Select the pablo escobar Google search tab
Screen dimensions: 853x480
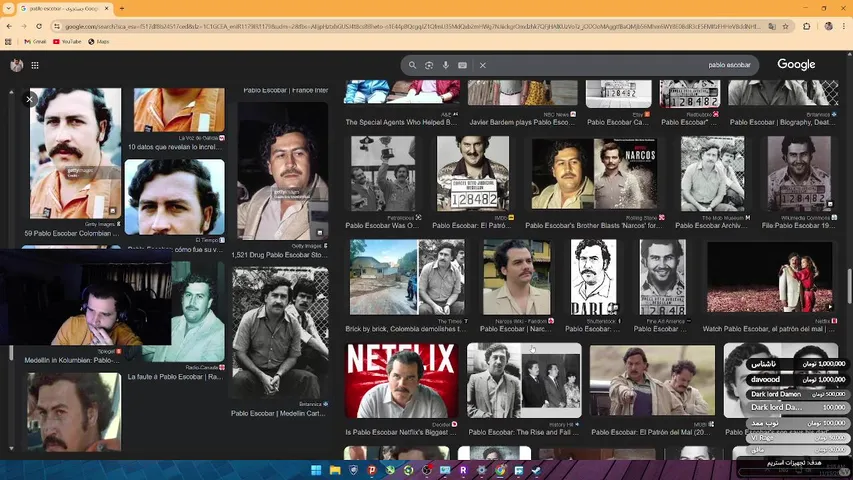(64, 8)
